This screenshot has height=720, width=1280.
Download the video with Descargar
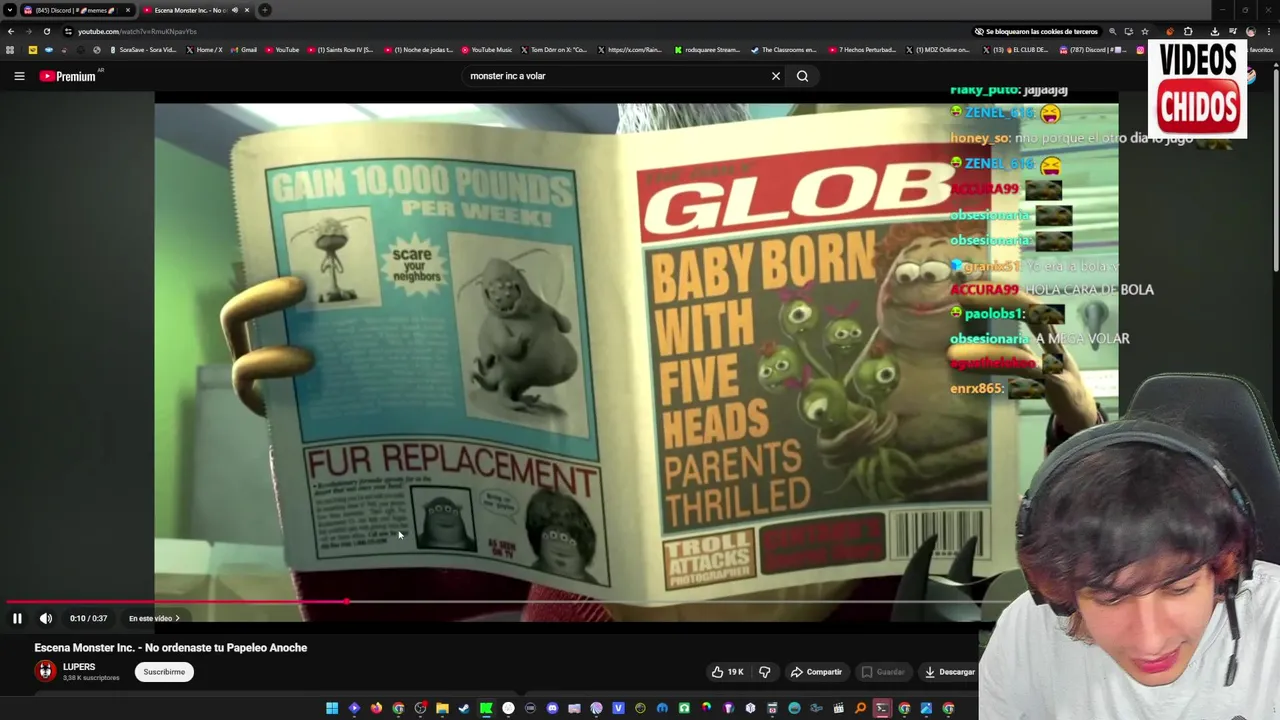949,672
